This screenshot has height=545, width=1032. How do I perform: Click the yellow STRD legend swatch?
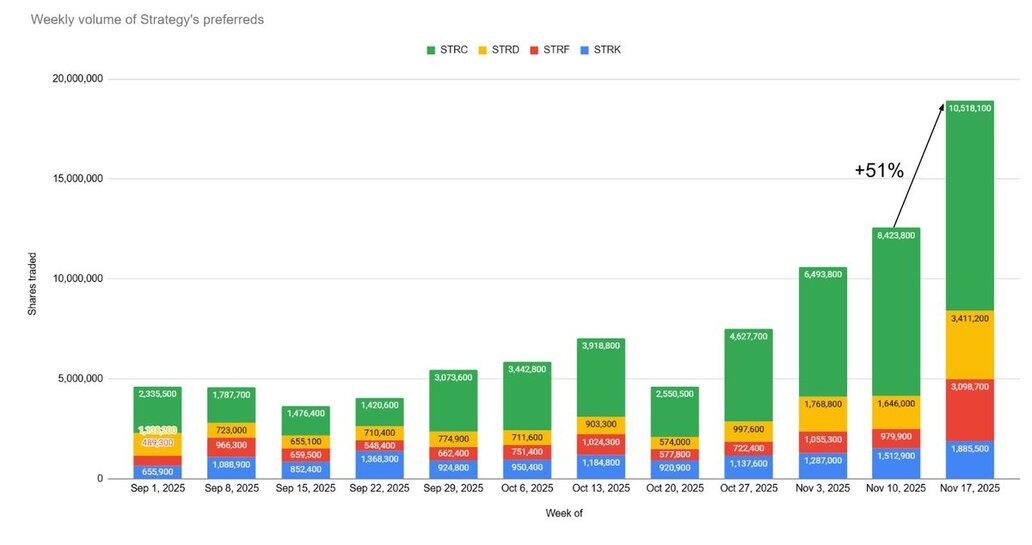482,49
